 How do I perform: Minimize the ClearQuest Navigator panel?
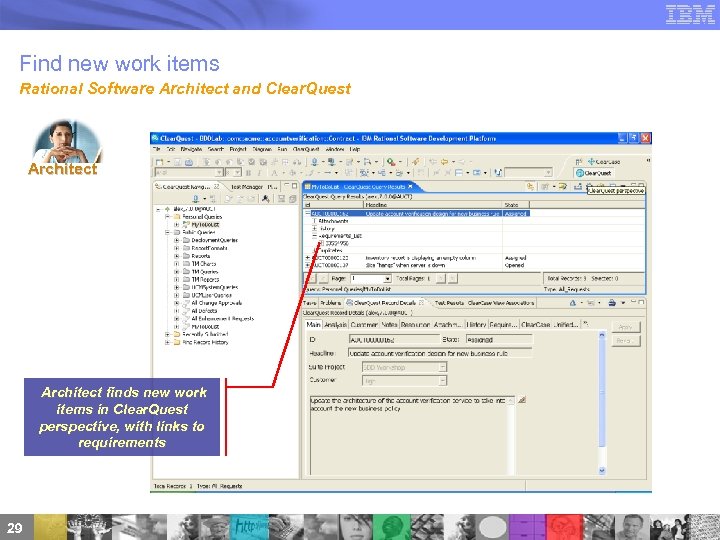286,186
